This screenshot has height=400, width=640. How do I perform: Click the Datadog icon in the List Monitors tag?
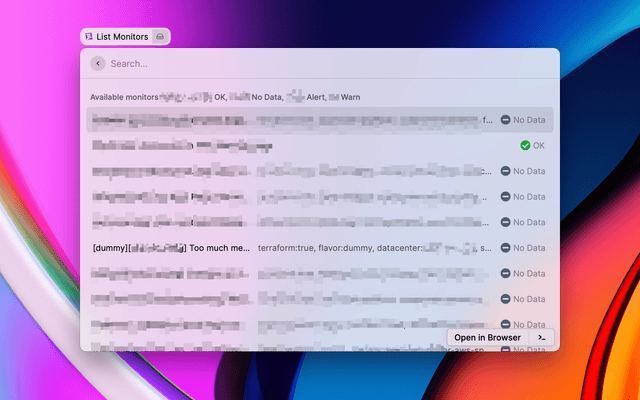click(x=89, y=37)
